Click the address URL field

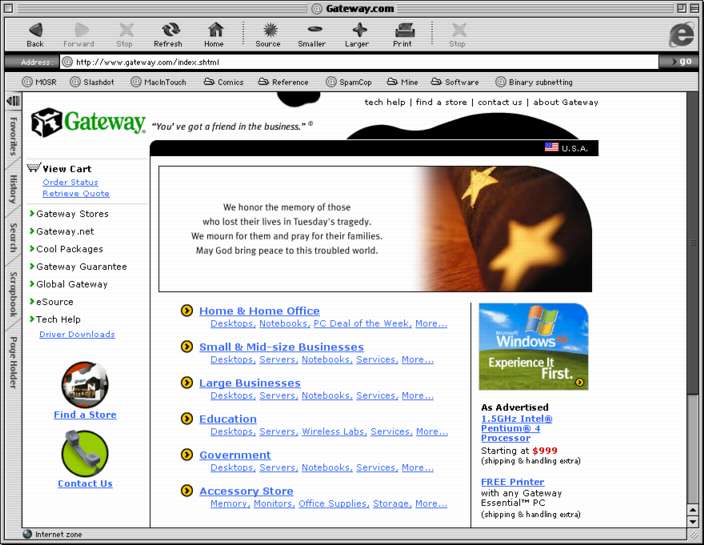pyautogui.click(x=360, y=61)
